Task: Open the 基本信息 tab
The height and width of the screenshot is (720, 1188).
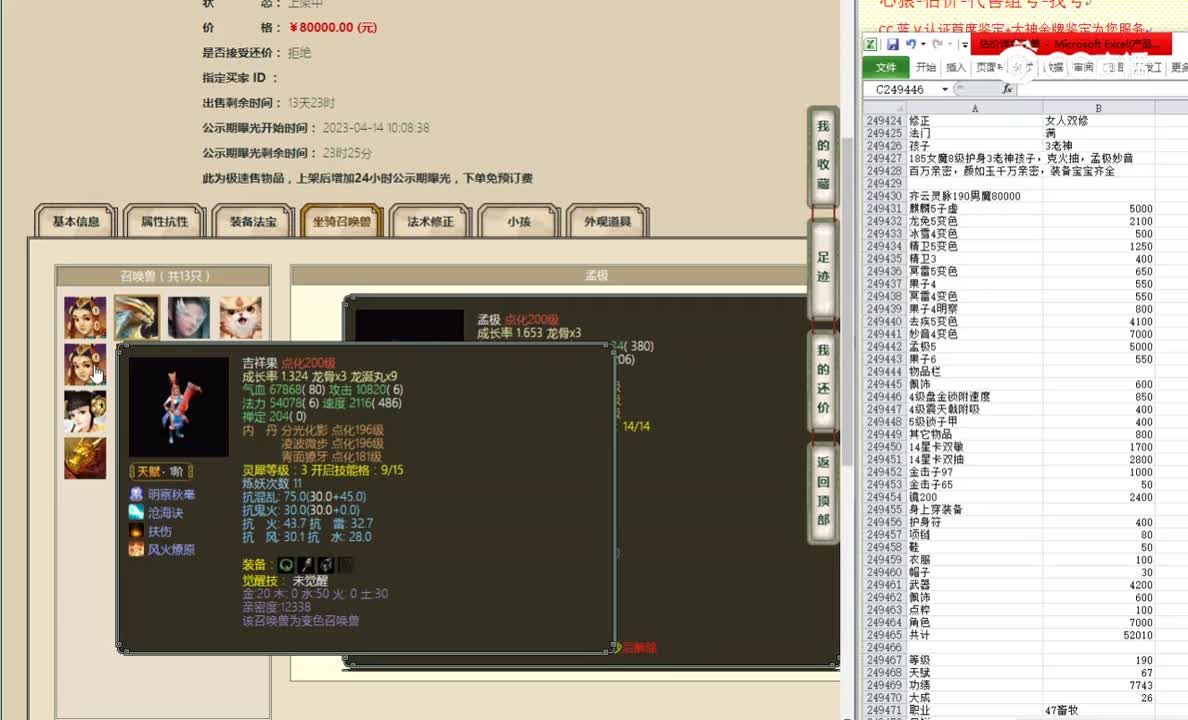Action: click(x=76, y=221)
